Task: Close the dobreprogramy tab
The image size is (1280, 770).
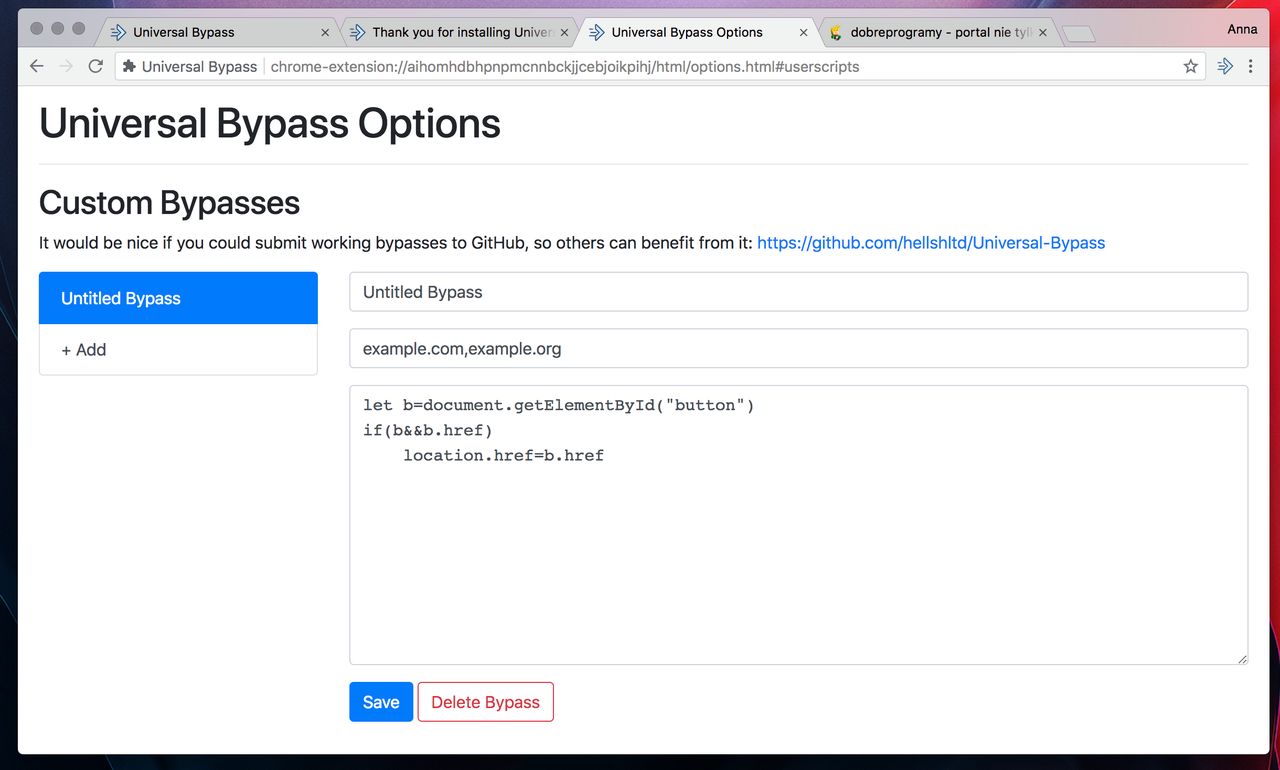Action: tap(1043, 32)
